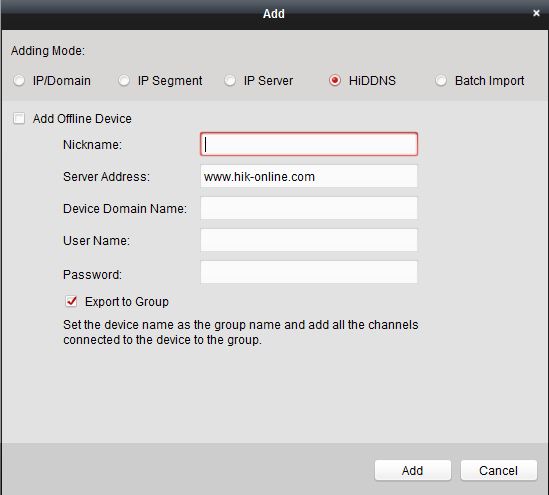
Task: Select the HiDDNS radio button
Action: tap(335, 81)
